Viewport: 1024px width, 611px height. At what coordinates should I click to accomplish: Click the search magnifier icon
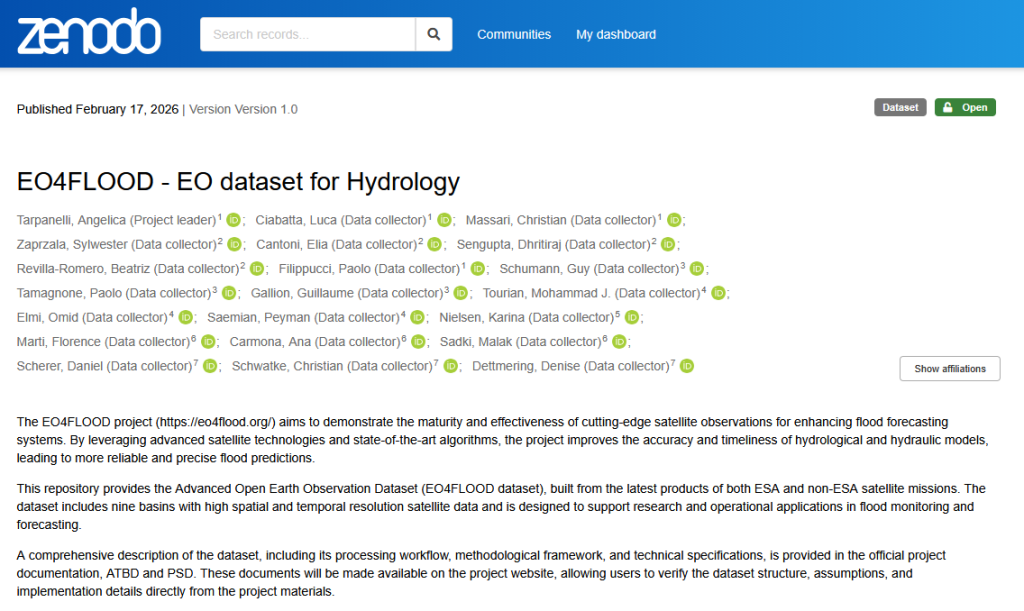[x=434, y=34]
